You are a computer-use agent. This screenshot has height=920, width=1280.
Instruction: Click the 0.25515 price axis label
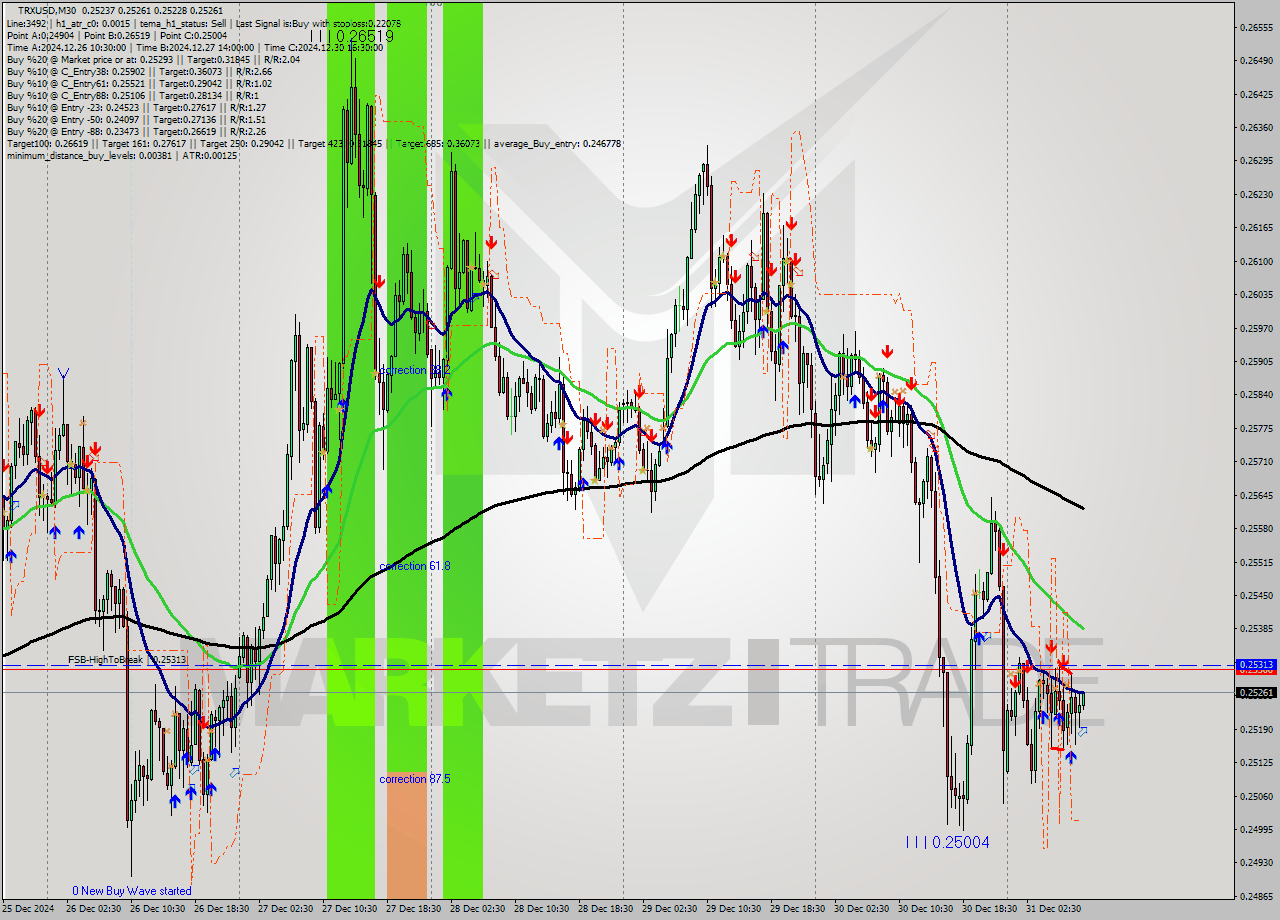pos(1256,562)
